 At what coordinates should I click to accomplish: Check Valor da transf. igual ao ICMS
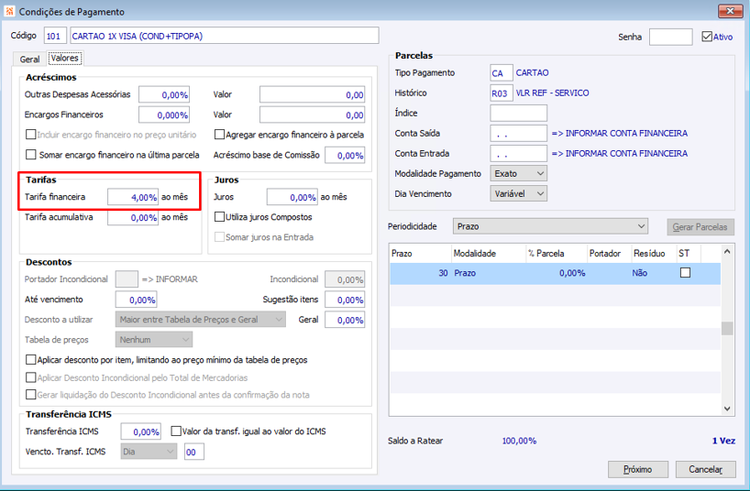point(176,431)
